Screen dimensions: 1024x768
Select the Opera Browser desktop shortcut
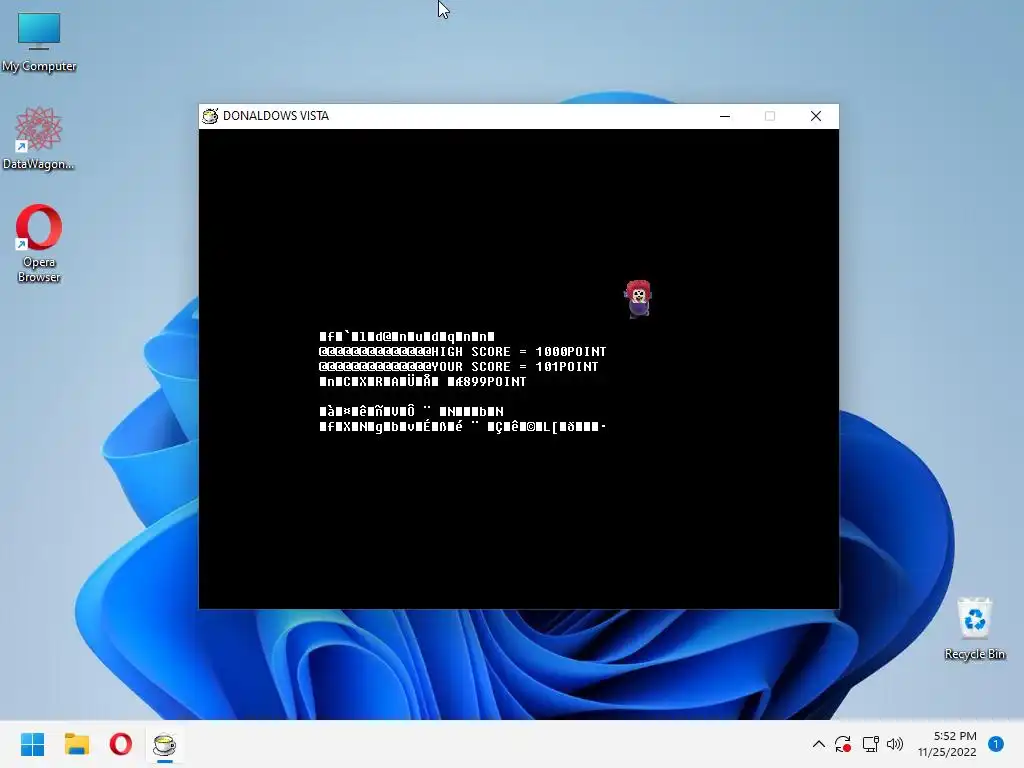pos(39,243)
